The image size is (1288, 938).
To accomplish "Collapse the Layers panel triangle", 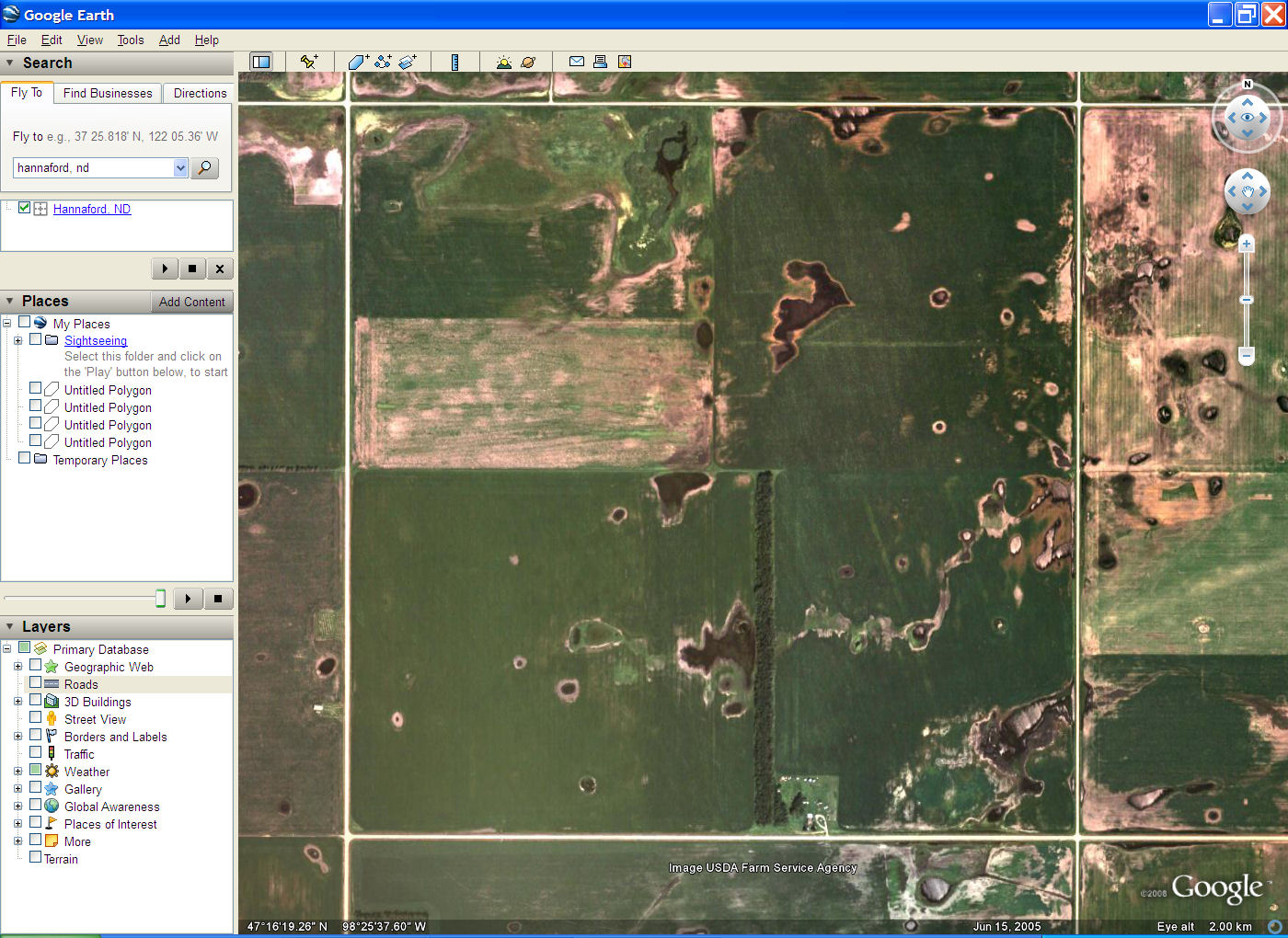I will [10, 626].
